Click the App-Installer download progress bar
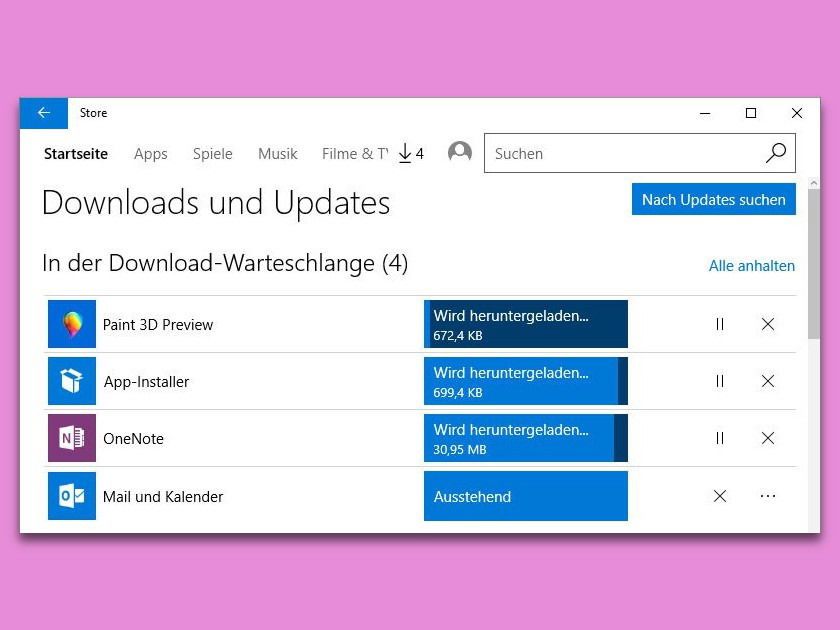Viewport: 840px width, 630px height. tap(526, 381)
